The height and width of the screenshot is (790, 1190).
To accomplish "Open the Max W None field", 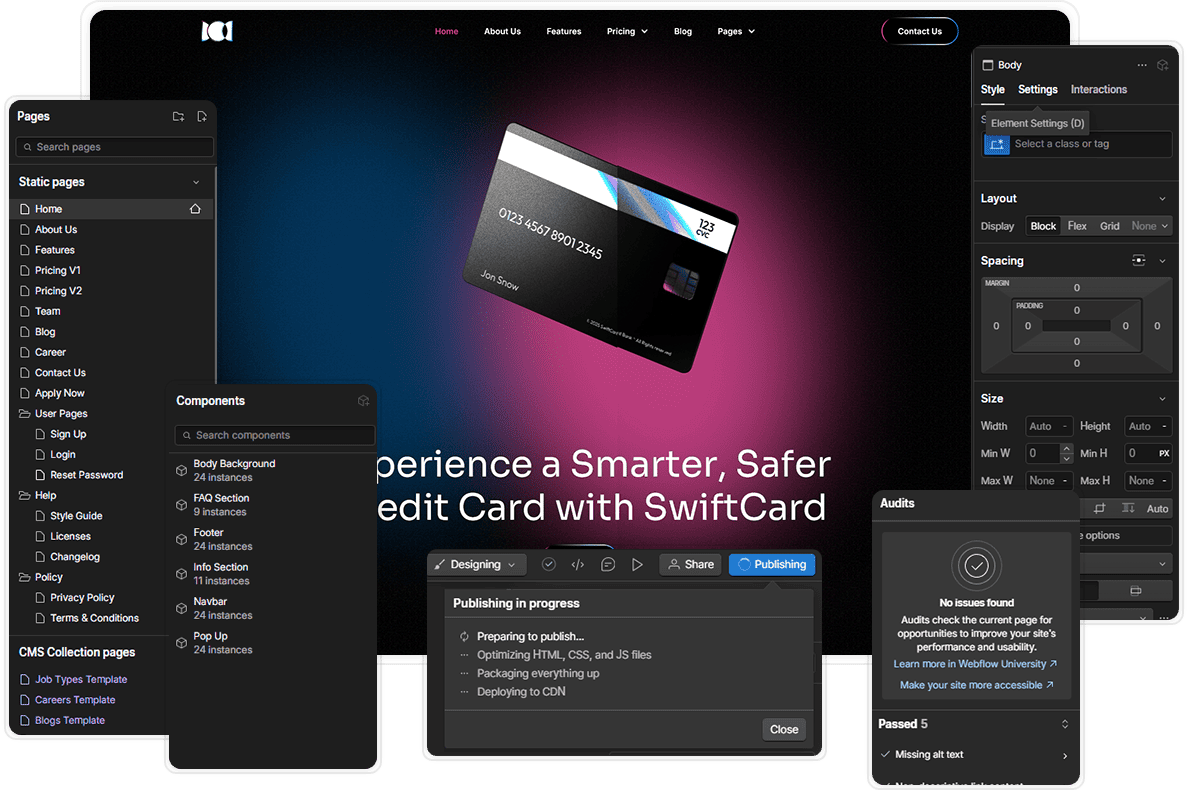I will tap(1048, 481).
